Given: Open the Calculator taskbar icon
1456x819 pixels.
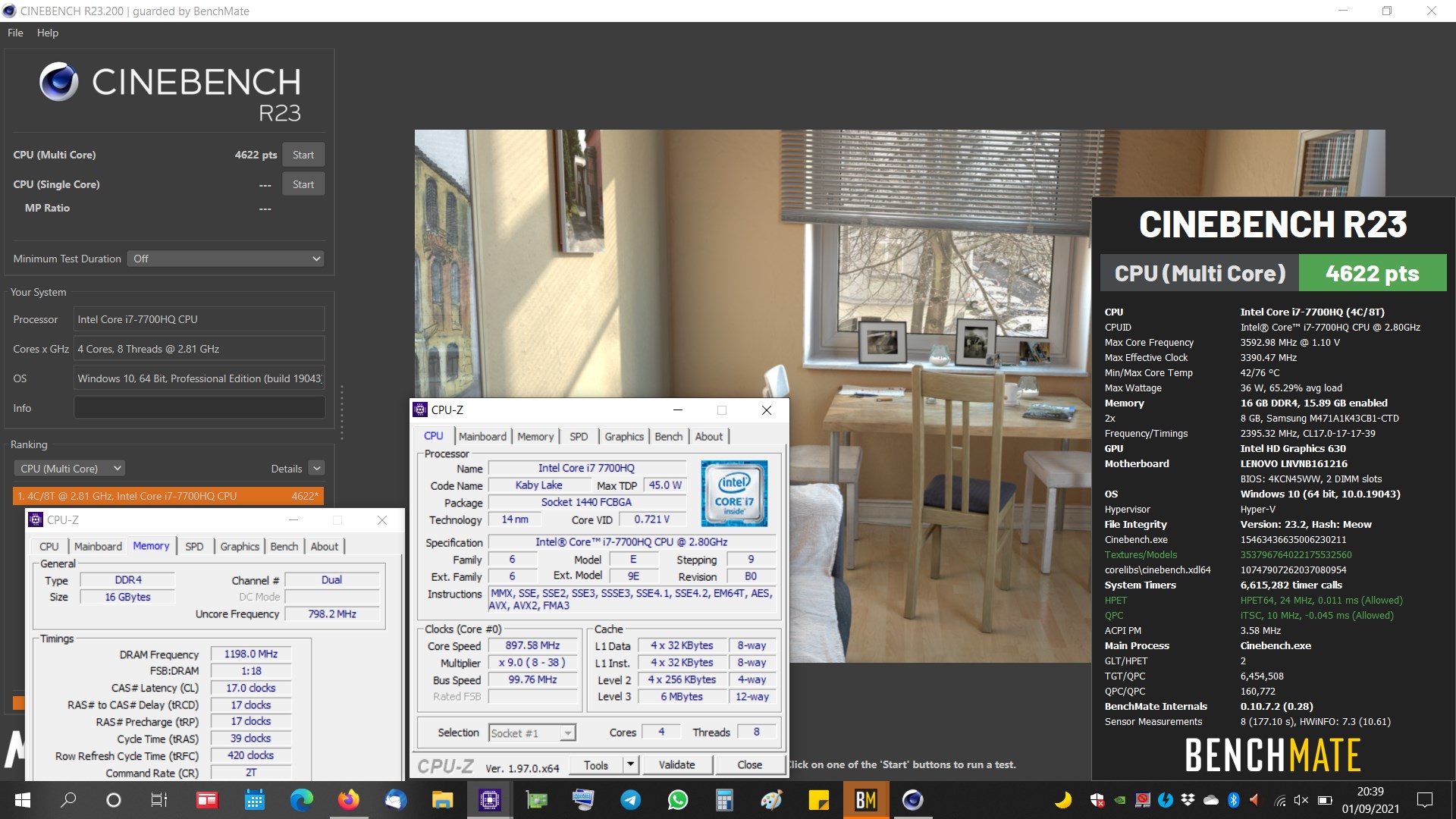Looking at the screenshot, I should click(725, 800).
